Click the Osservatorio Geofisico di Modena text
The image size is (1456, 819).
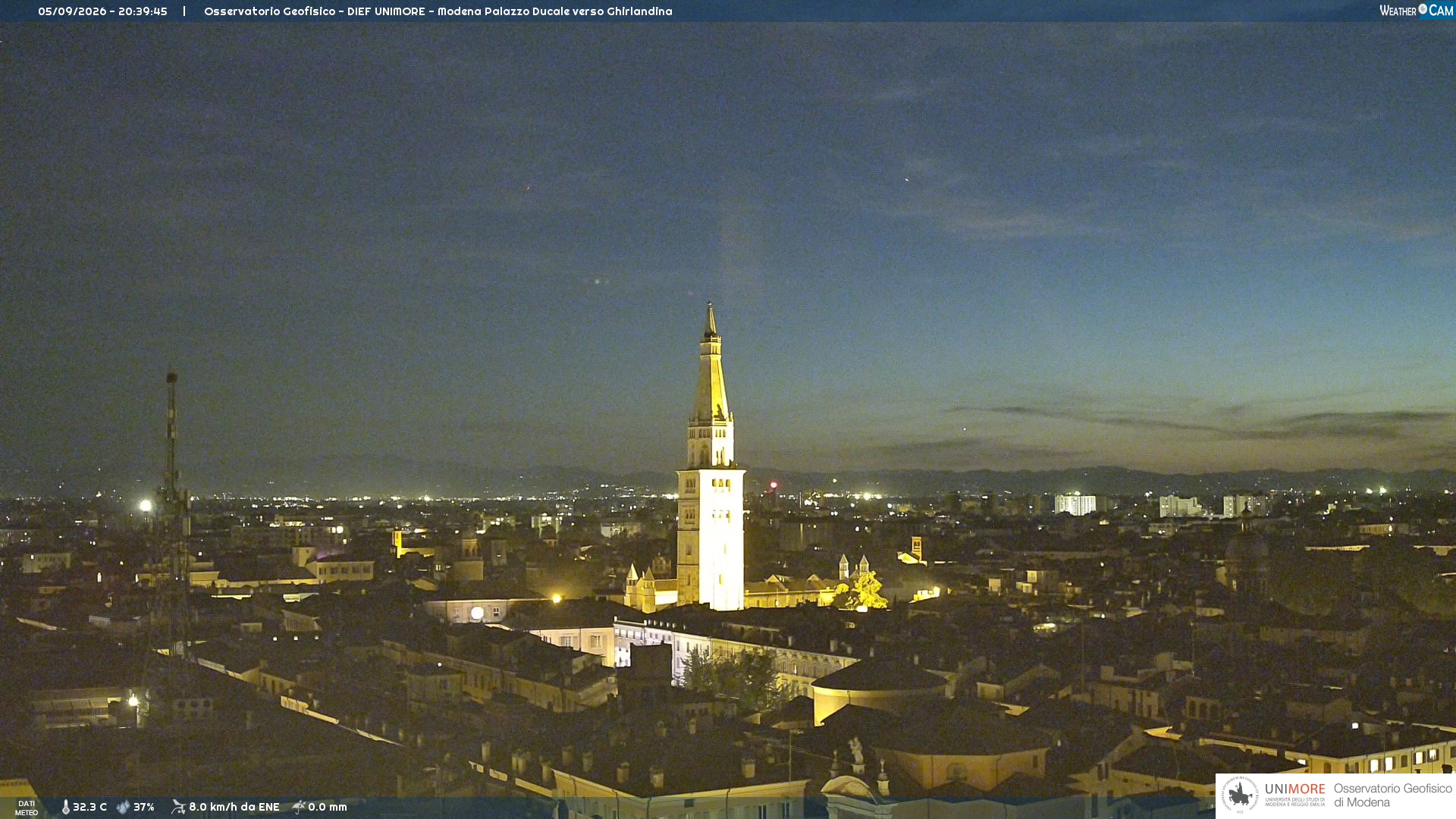point(1392,795)
